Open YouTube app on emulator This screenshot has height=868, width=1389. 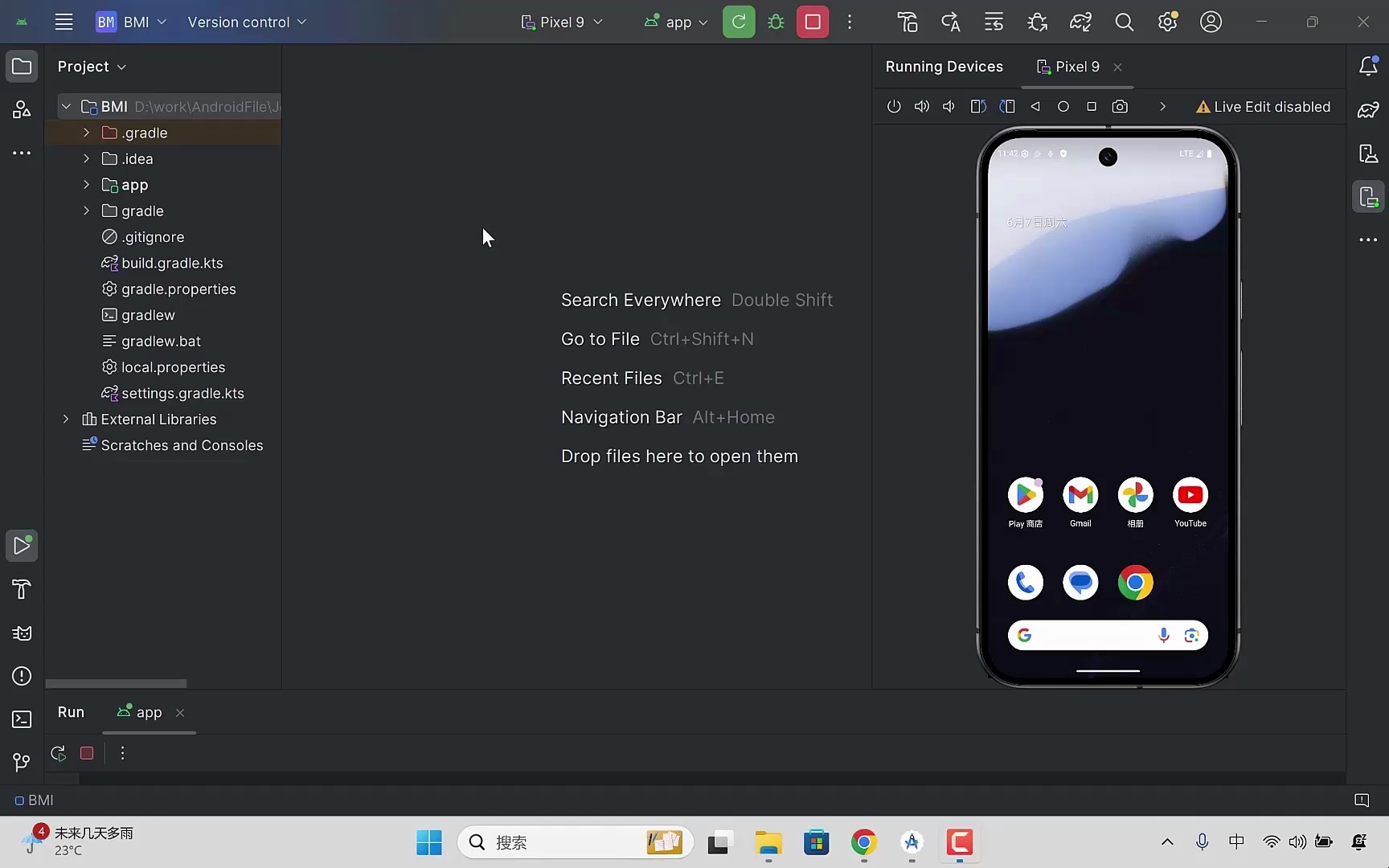[x=1190, y=502]
